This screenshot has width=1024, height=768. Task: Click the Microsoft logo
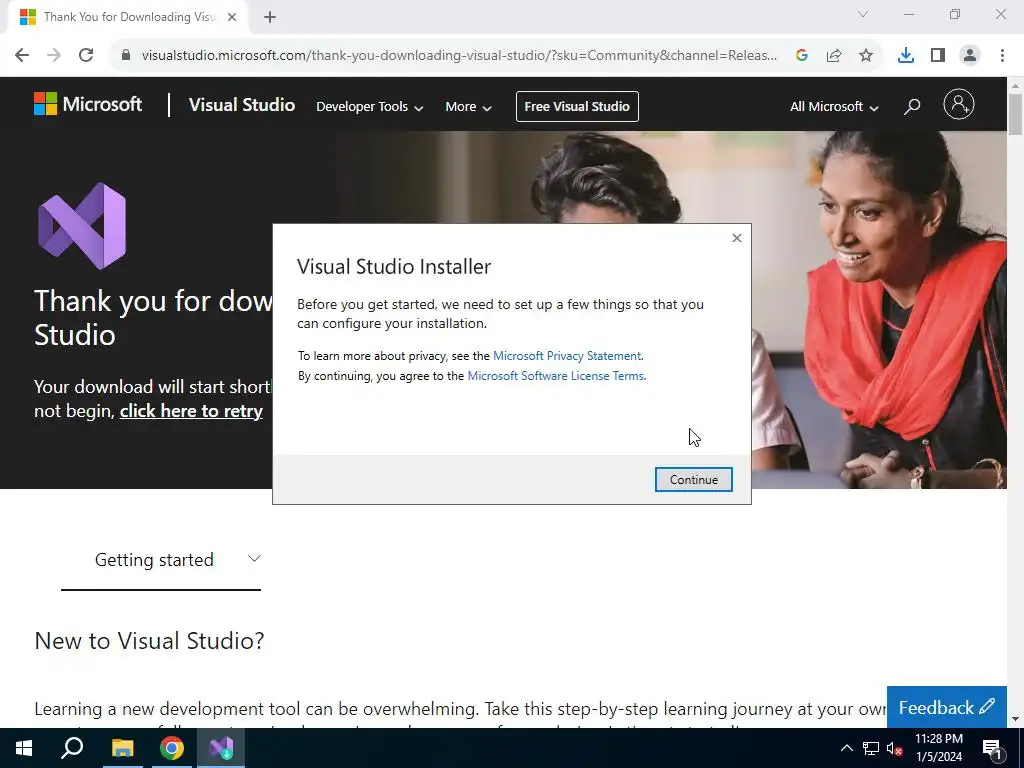[88, 104]
